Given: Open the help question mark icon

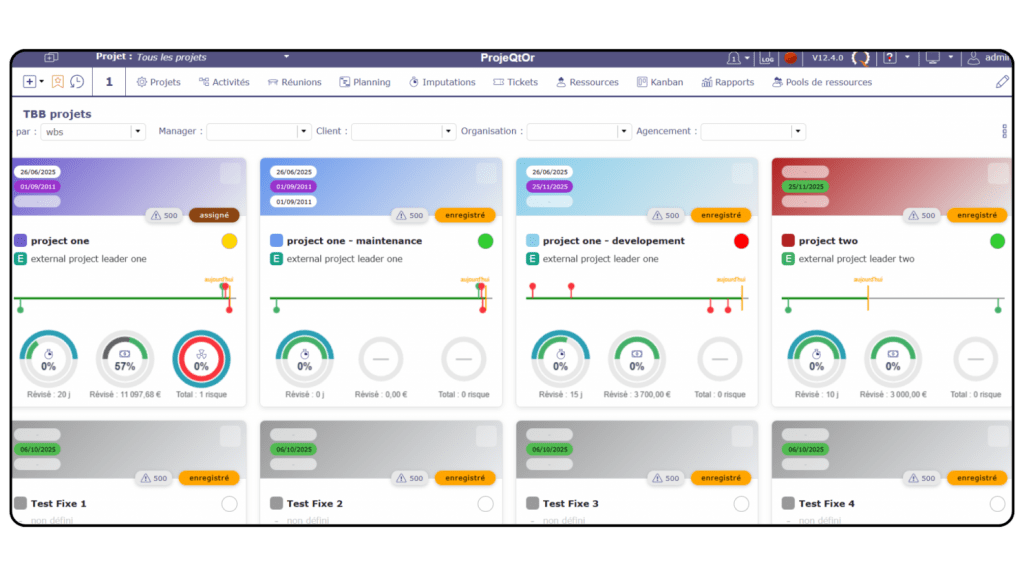Looking at the screenshot, I should coord(890,58).
